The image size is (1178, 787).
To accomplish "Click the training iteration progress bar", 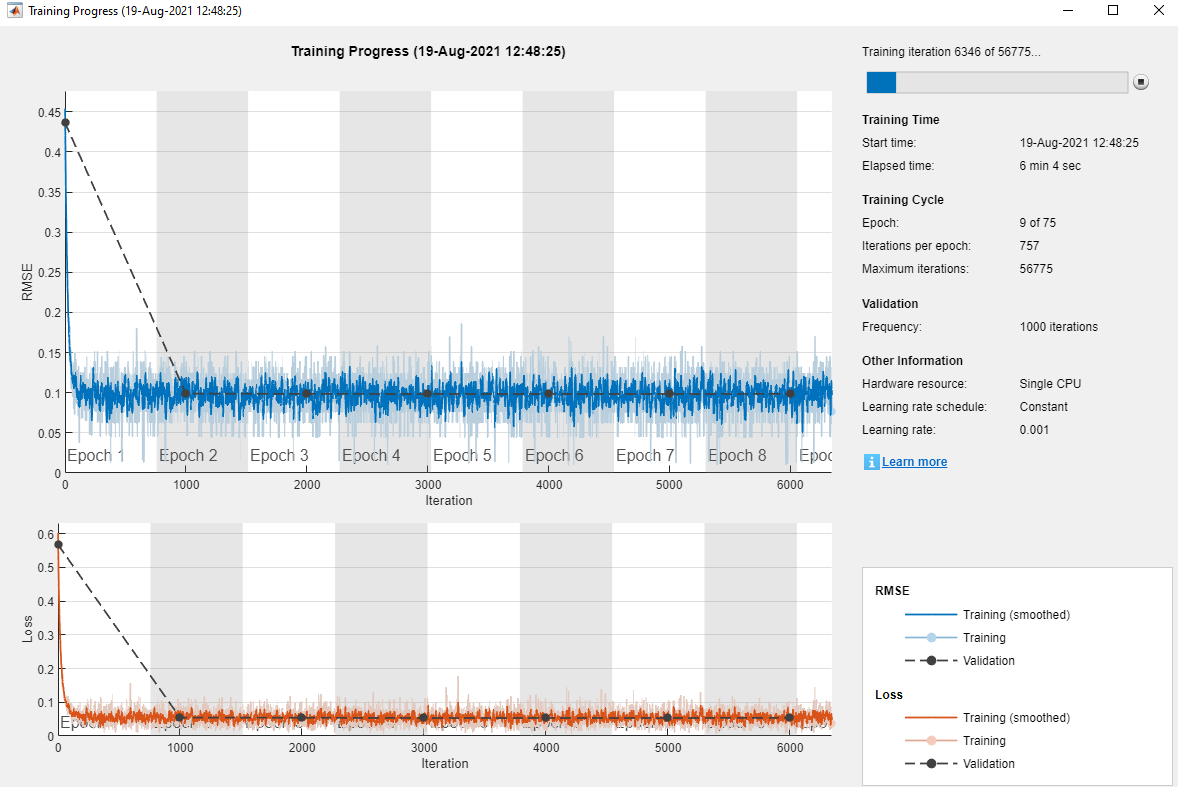I will coord(997,83).
